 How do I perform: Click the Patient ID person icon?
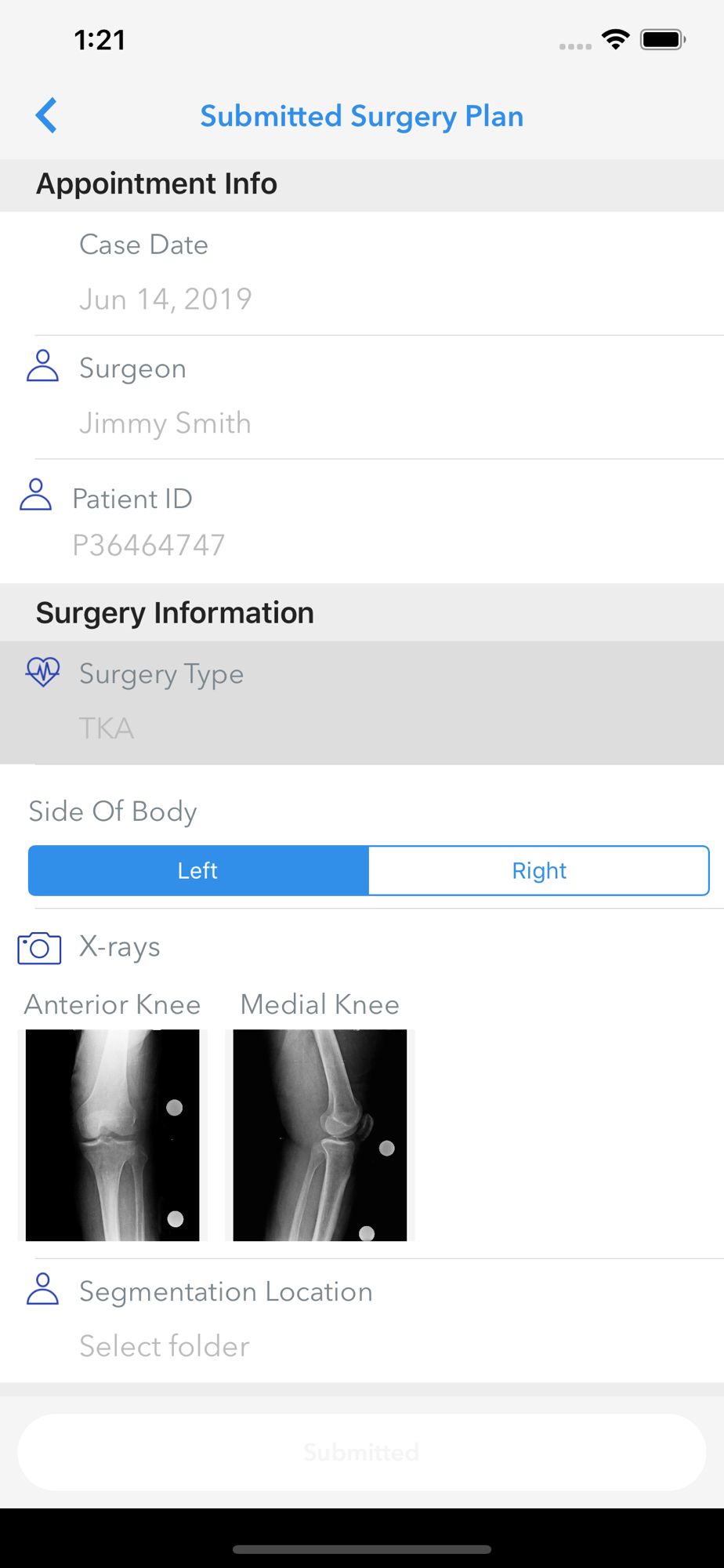[x=36, y=495]
